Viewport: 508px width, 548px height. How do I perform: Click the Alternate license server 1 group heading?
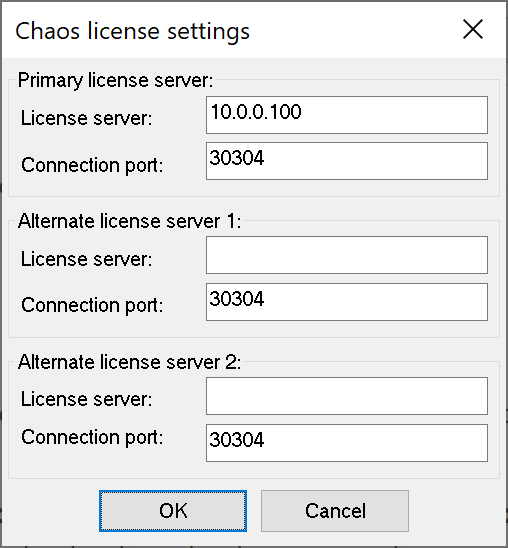point(130,221)
